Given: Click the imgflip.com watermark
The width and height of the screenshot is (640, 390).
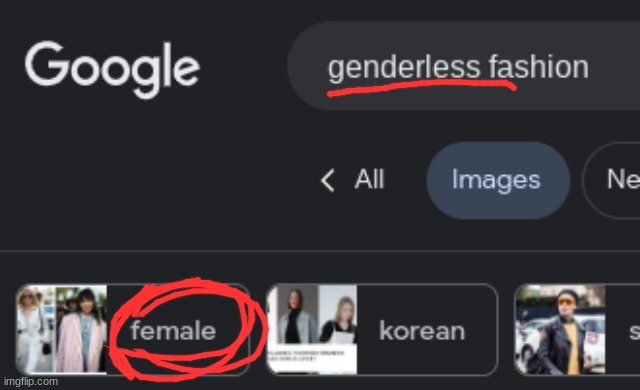Looking at the screenshot, I should pyautogui.click(x=31, y=382).
